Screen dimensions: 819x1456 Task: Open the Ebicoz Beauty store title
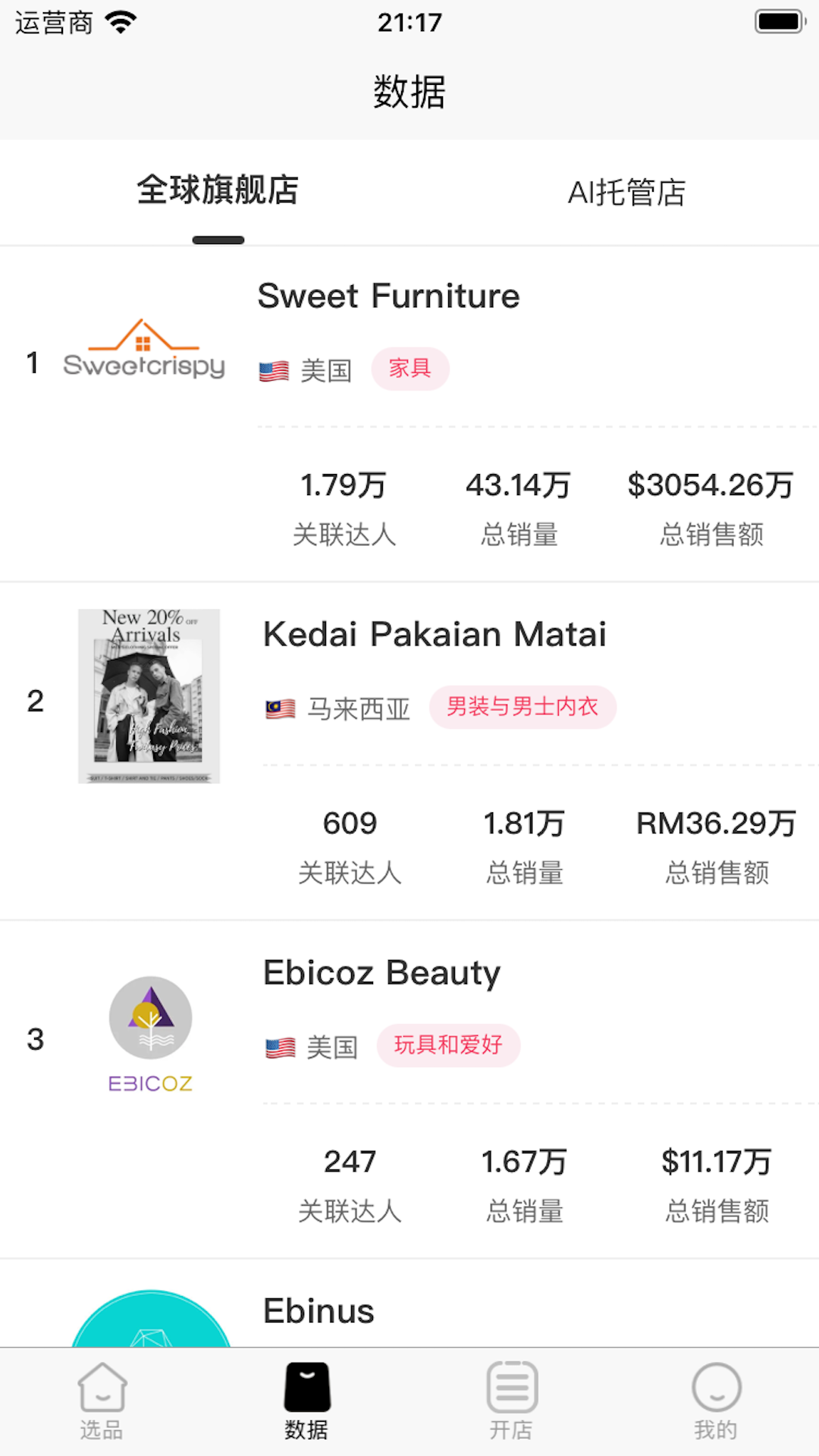tap(381, 972)
